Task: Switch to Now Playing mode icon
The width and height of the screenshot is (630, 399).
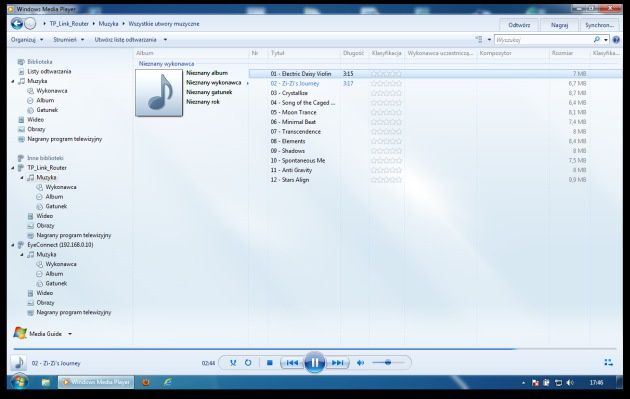Action: point(608,363)
